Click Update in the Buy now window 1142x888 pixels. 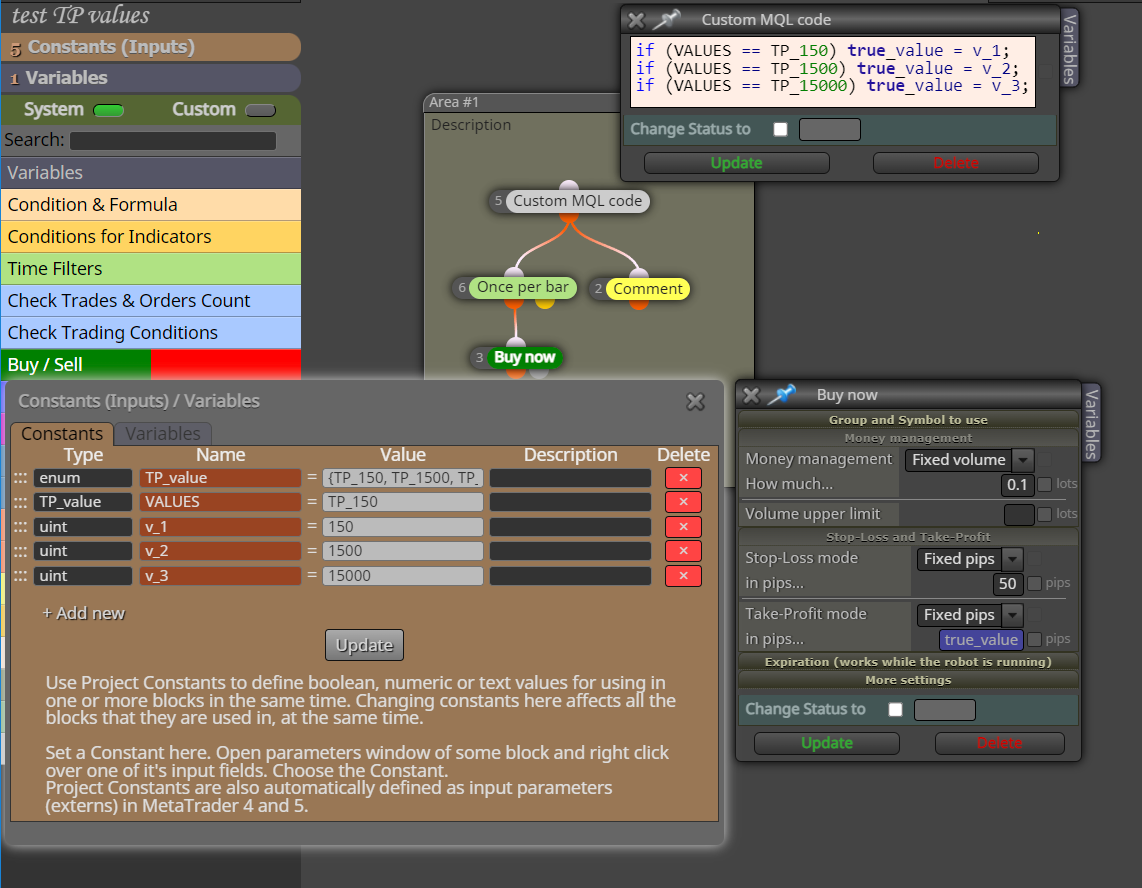click(827, 743)
